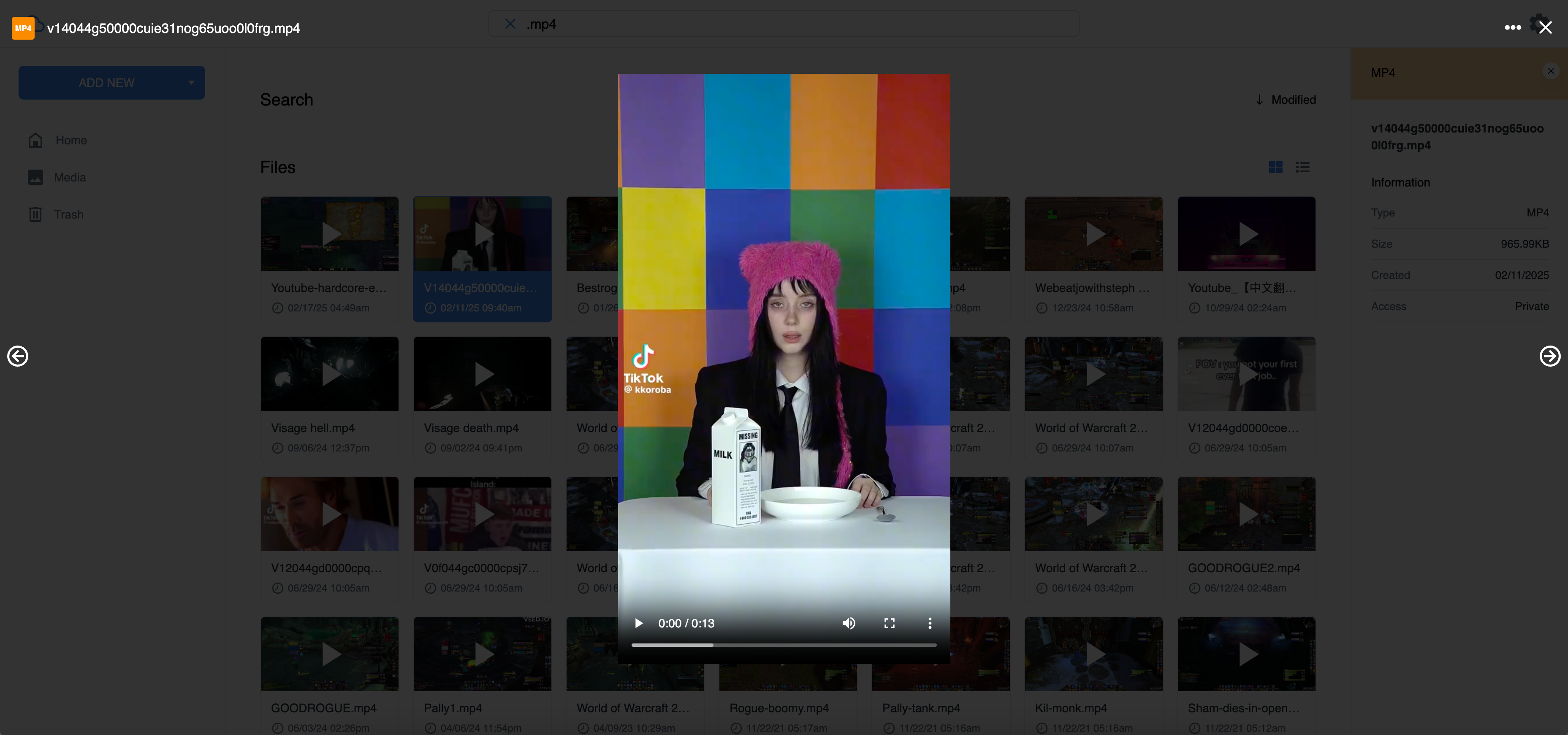Go to the next file with right arrow
Screen dimensions: 1568x735
point(1549,356)
